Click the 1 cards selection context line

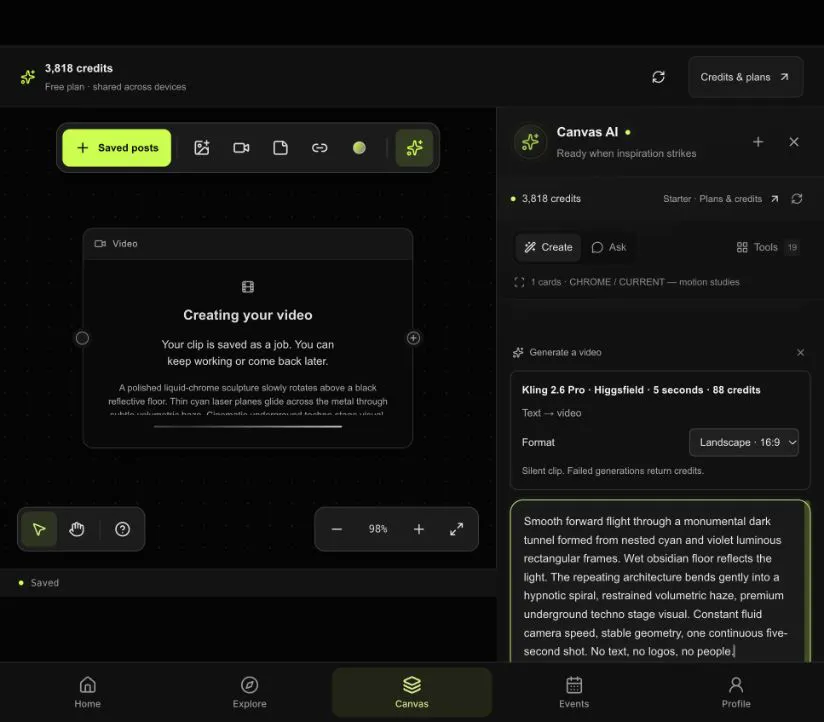tap(627, 282)
